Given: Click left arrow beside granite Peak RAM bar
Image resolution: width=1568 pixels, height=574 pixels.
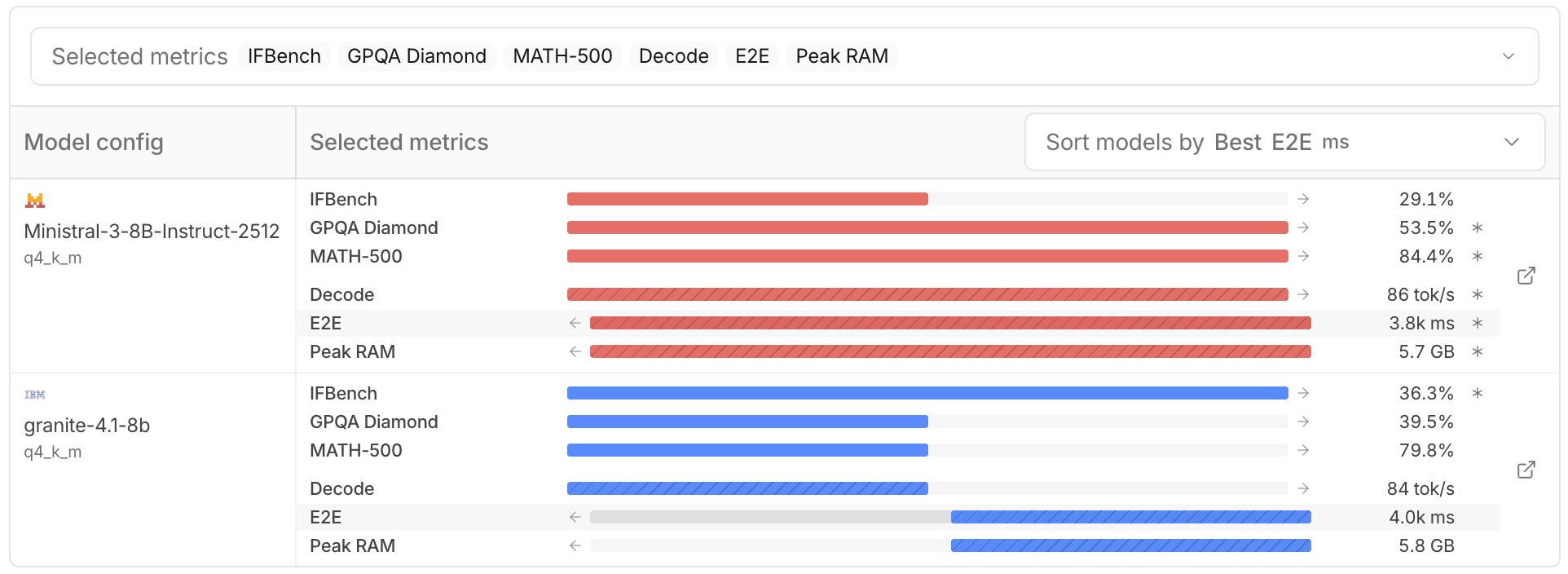Looking at the screenshot, I should tap(575, 545).
